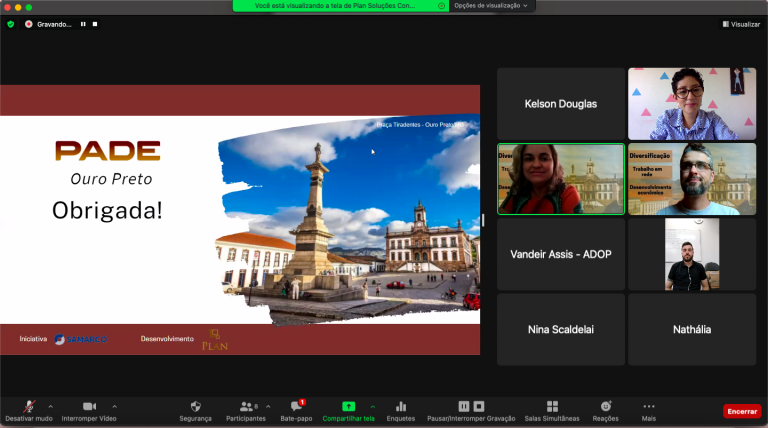Click the Desativar mudo microphone icon
This screenshot has width=768, height=428.
pos(29,406)
